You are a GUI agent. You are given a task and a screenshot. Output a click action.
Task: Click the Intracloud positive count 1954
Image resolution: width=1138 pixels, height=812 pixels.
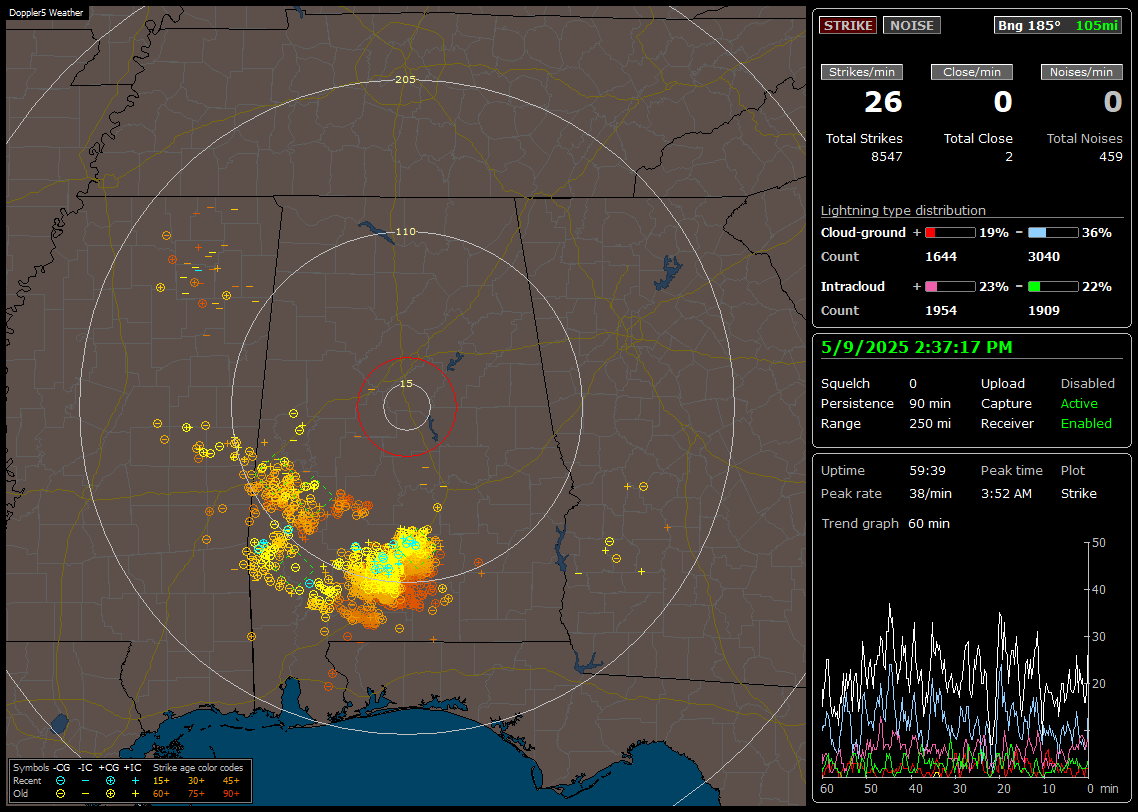(x=941, y=311)
